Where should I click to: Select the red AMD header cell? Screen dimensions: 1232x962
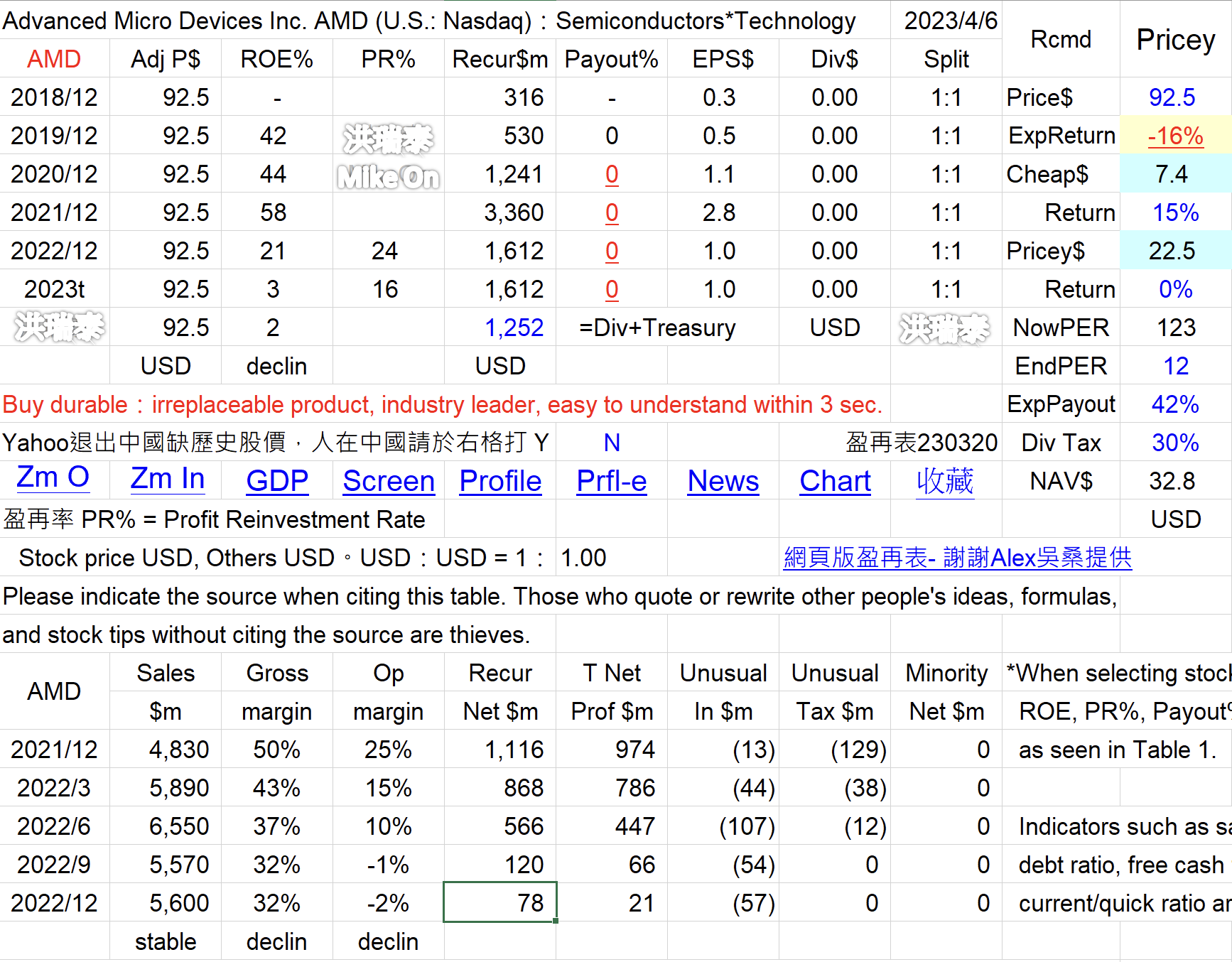pos(54,59)
